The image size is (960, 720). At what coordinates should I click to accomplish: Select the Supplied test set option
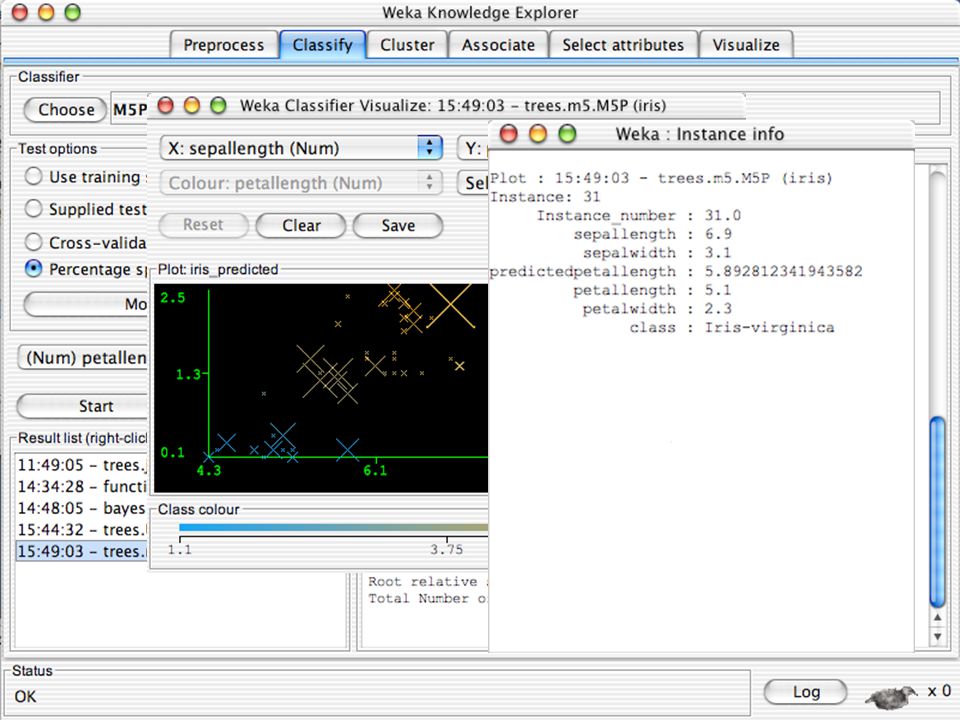click(33, 209)
